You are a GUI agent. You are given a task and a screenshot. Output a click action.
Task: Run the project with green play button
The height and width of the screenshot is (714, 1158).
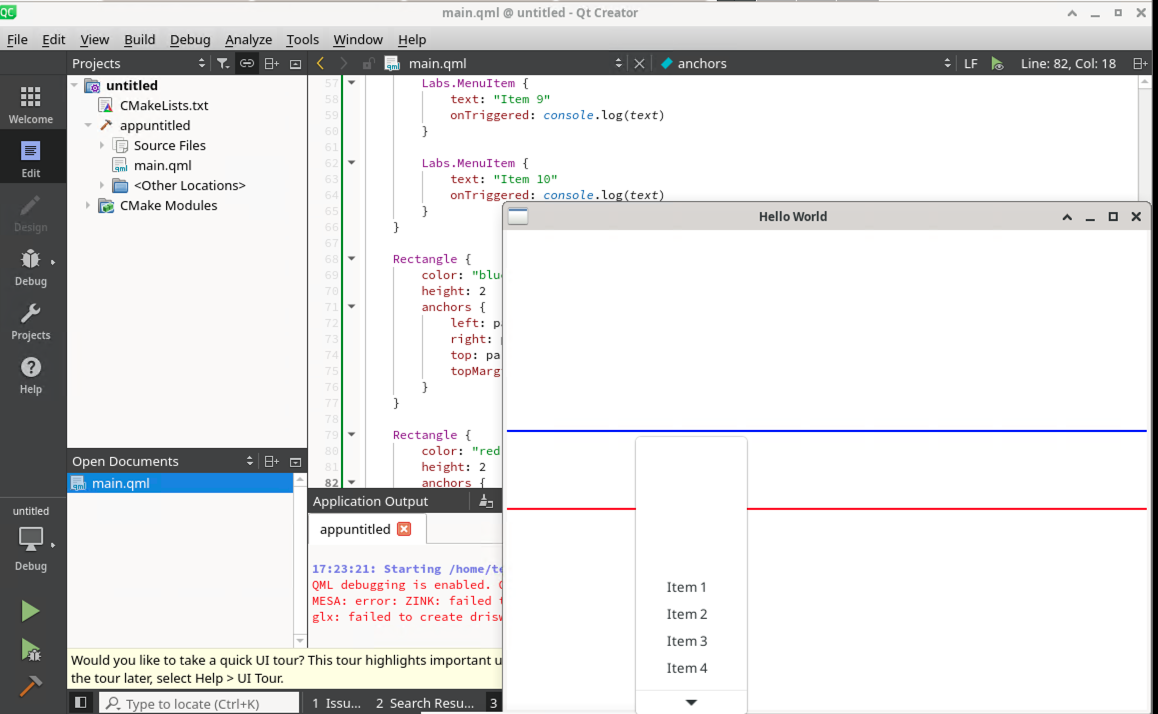pos(30,611)
